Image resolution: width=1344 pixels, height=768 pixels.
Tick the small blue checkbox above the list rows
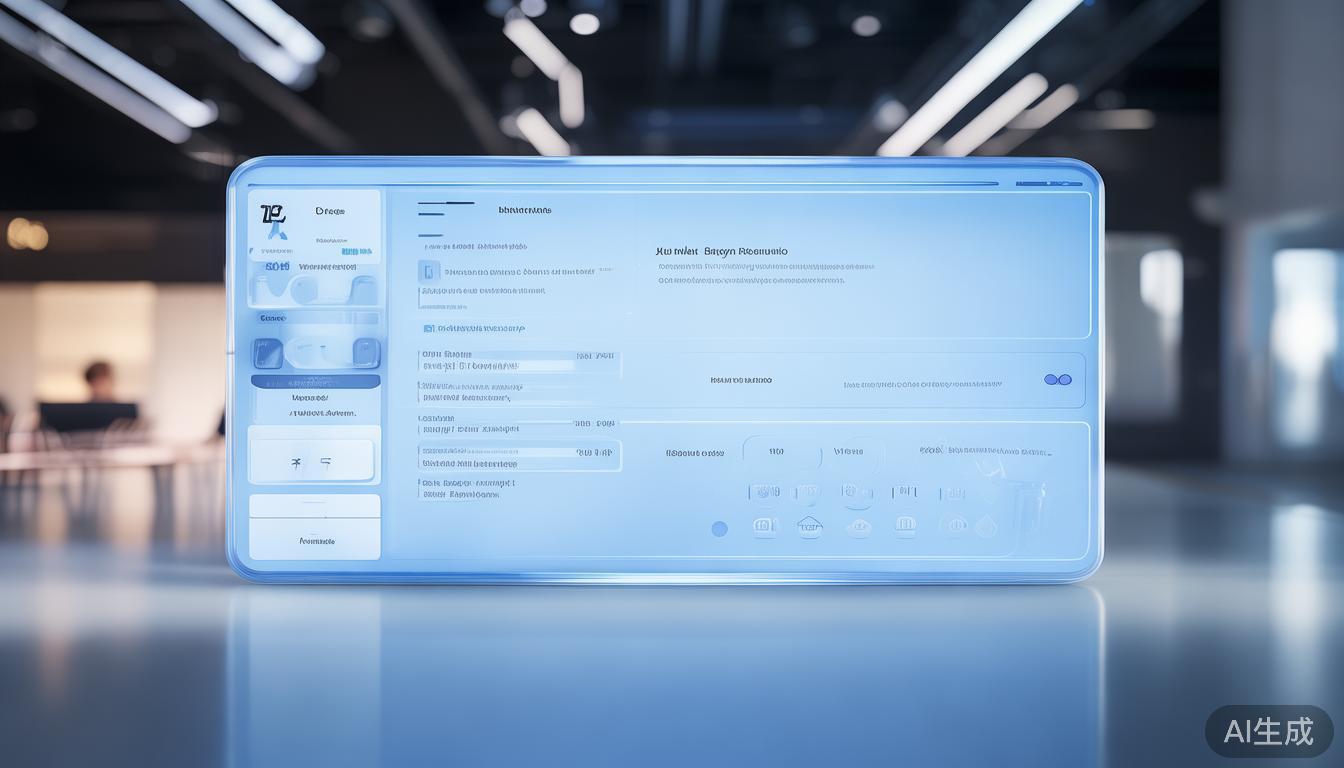coord(428,328)
